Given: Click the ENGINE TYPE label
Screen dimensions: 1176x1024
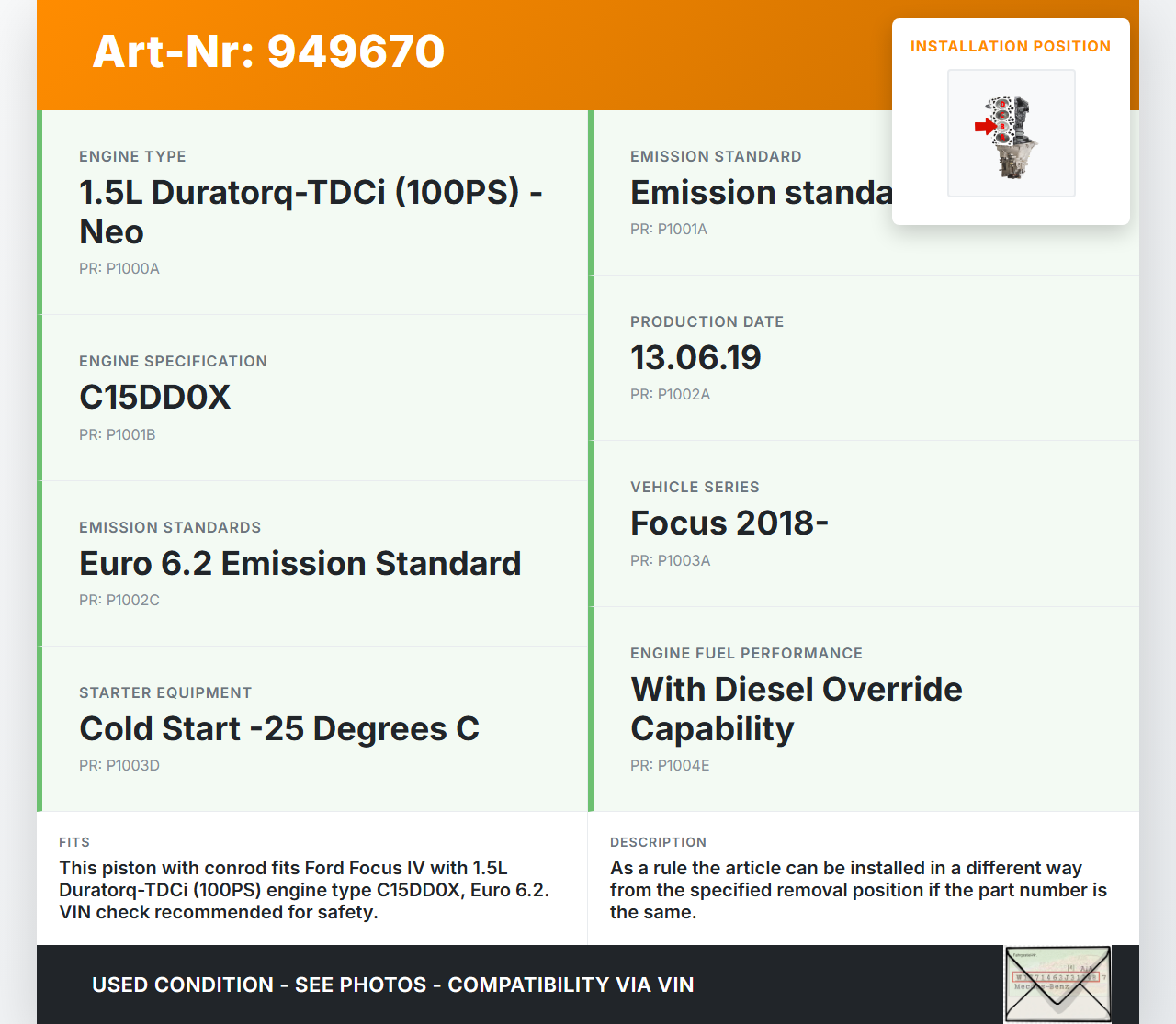Looking at the screenshot, I should [132, 156].
